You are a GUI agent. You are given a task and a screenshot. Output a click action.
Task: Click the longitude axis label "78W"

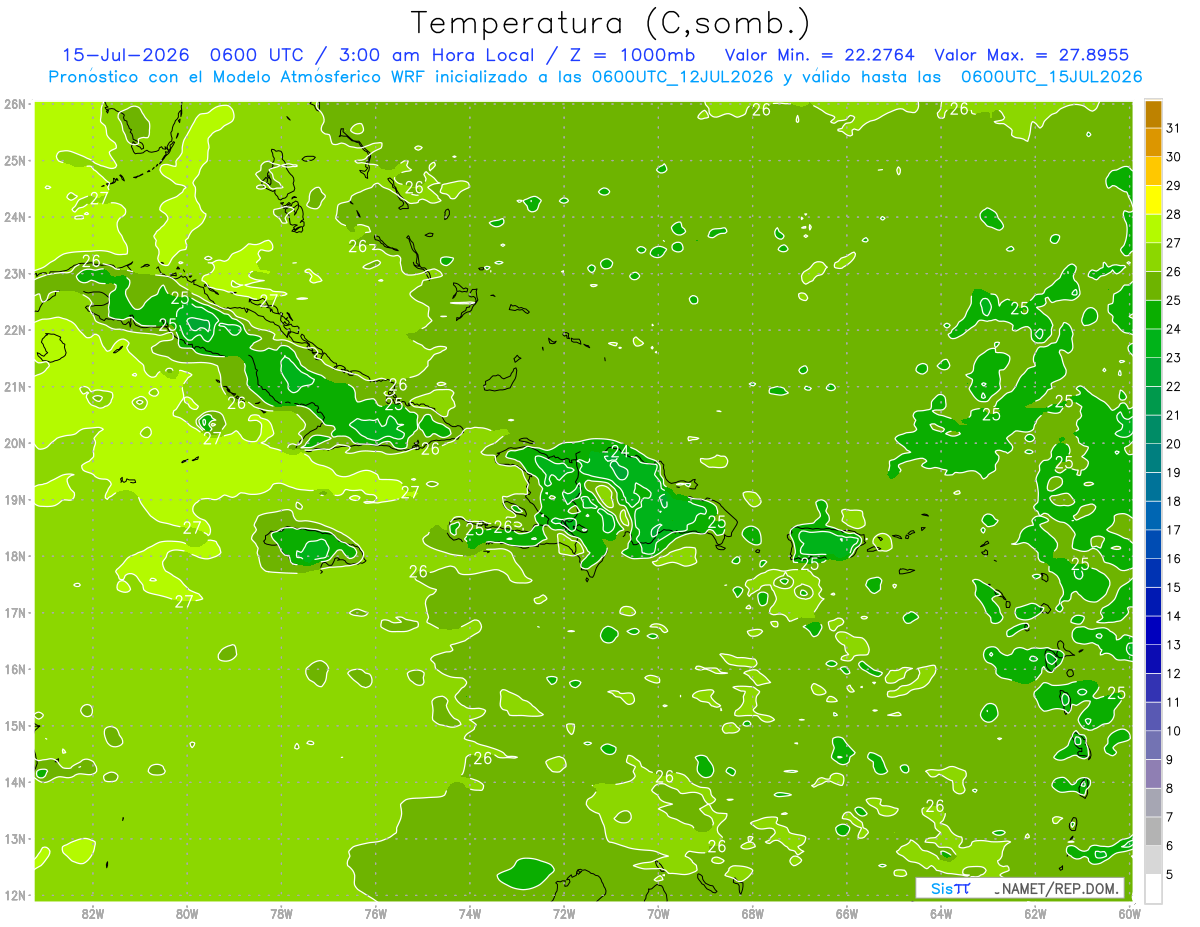[x=281, y=913]
